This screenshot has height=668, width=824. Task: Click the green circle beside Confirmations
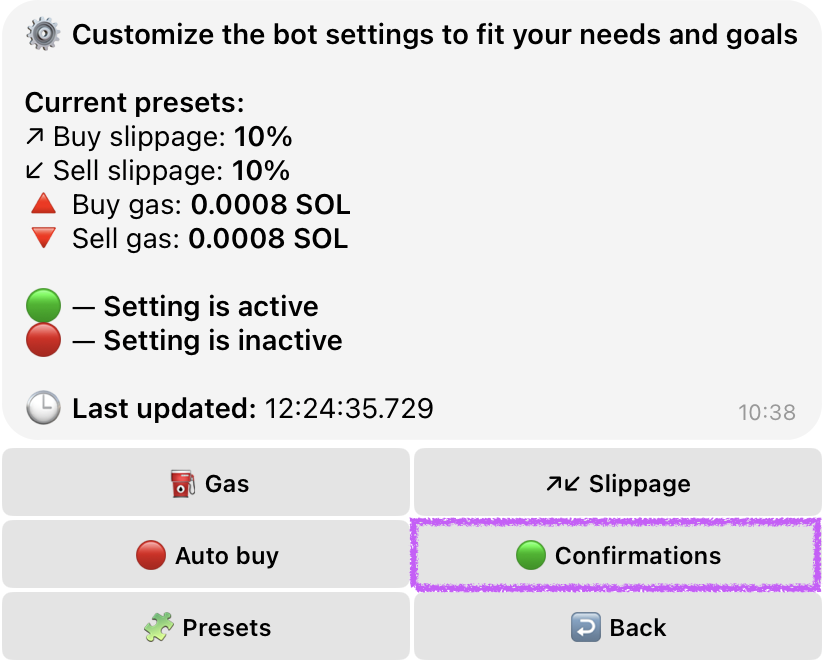click(531, 555)
